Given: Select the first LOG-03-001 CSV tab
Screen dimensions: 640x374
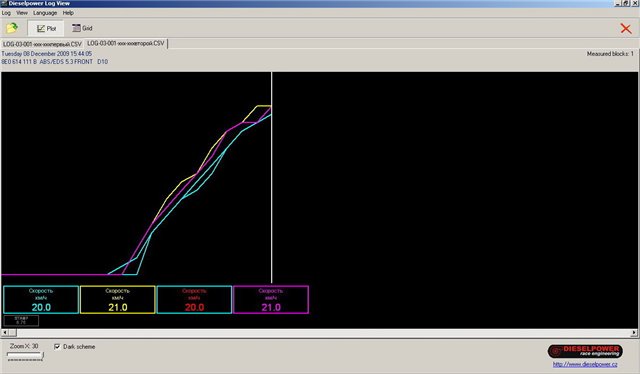Looking at the screenshot, I should pyautogui.click(x=42, y=44).
